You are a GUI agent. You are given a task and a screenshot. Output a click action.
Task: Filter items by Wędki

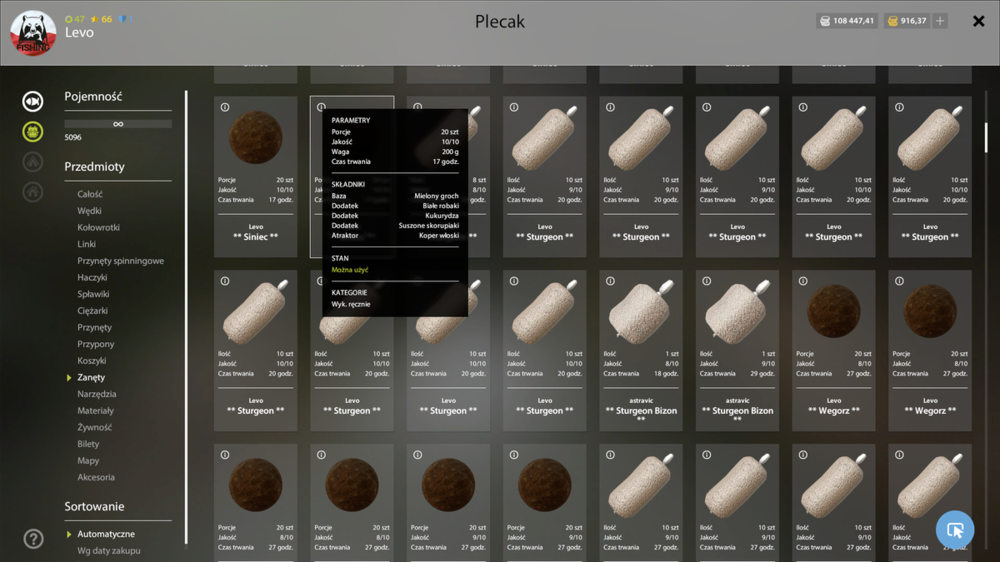pyautogui.click(x=89, y=211)
